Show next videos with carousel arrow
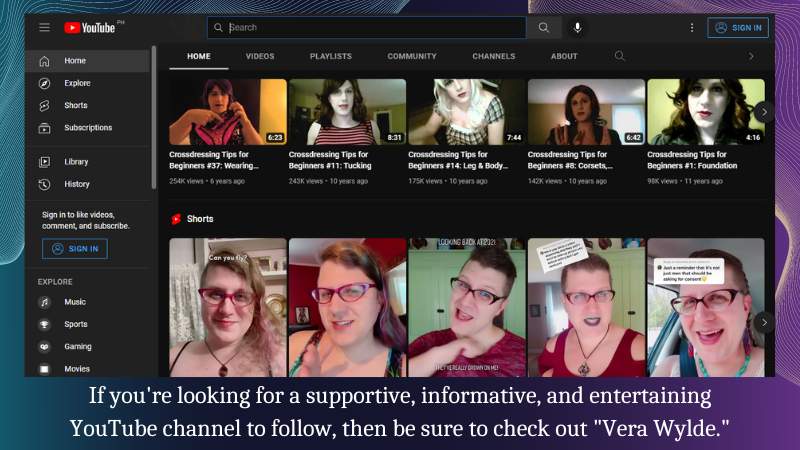This screenshot has width=800, height=450. pos(764,112)
